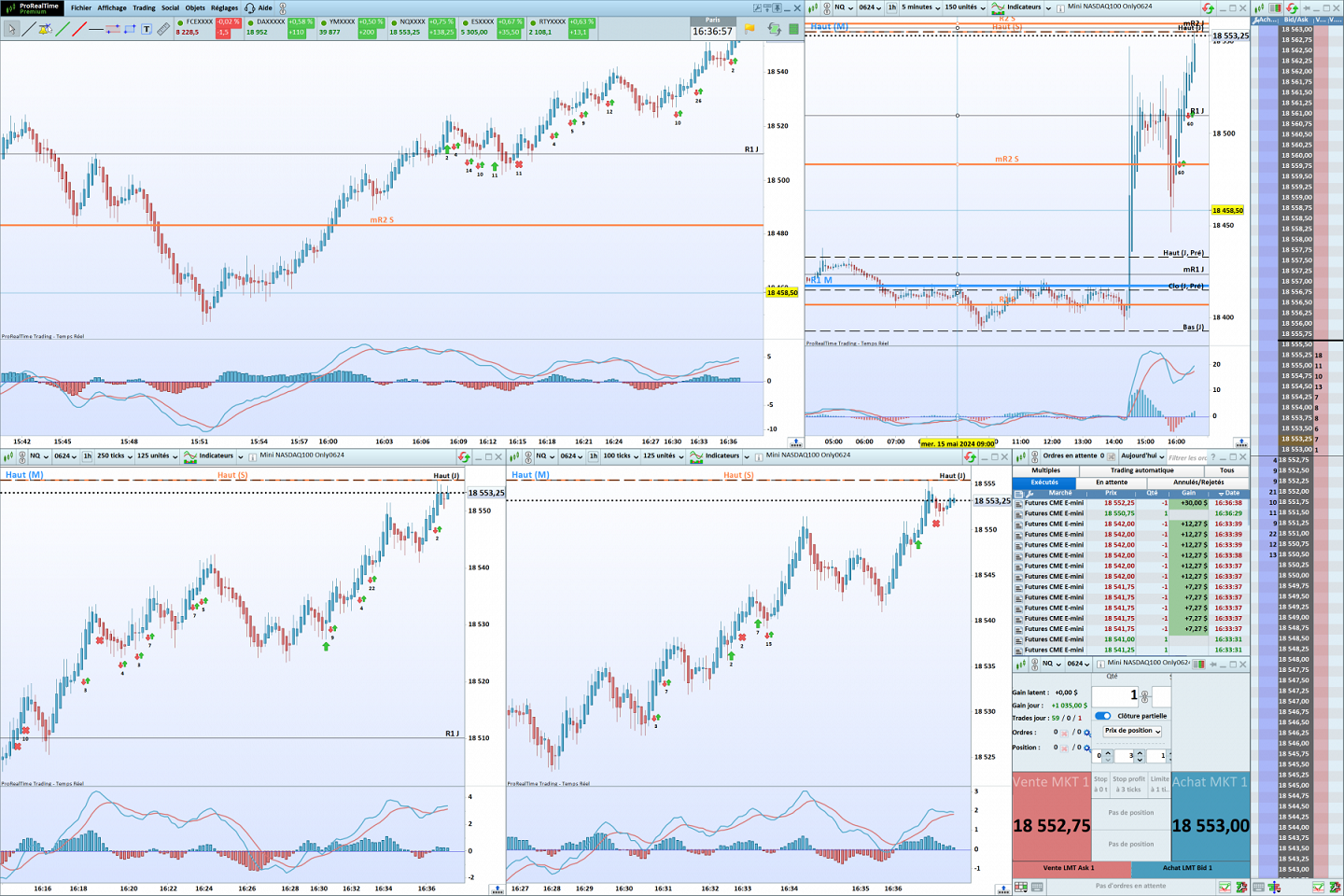Select the alert bell drawing tool
Image resolution: width=1344 pixels, height=896 pixels.
[44, 30]
